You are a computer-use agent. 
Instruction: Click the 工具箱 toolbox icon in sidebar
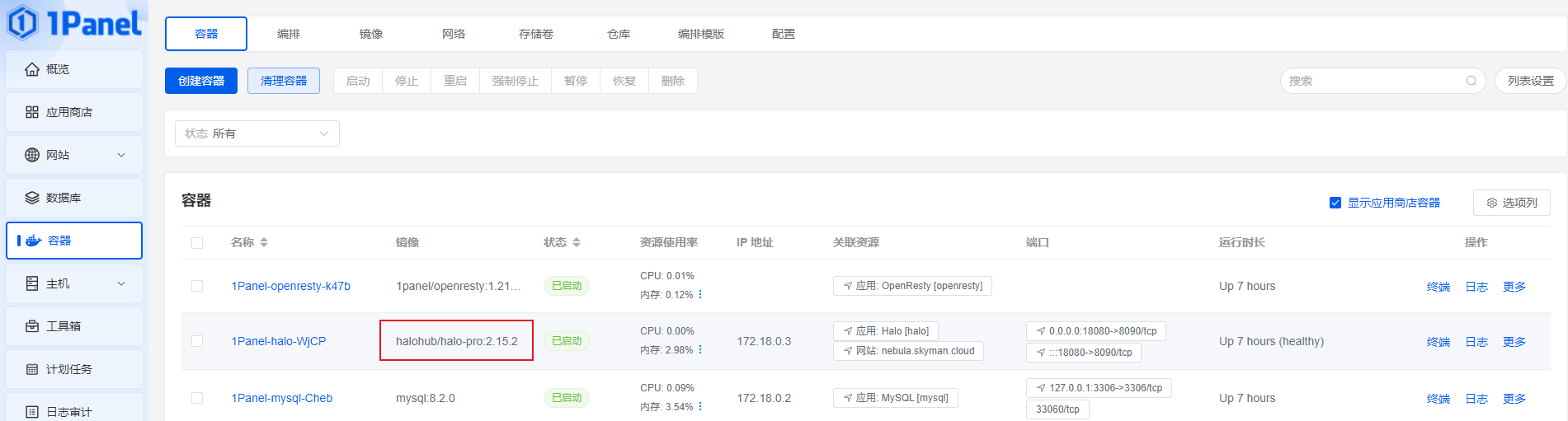pyautogui.click(x=32, y=326)
